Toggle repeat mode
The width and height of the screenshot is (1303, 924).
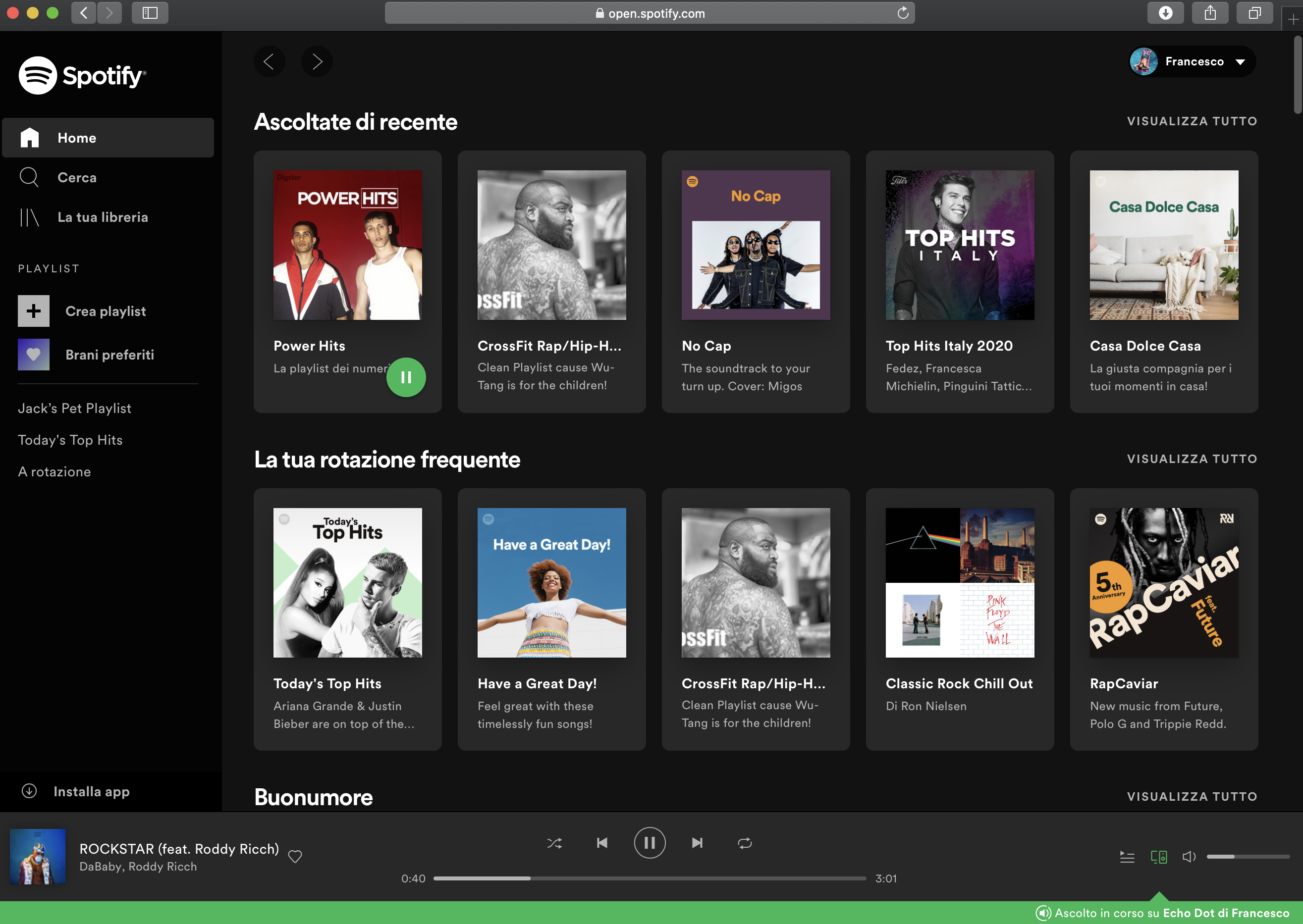click(745, 843)
